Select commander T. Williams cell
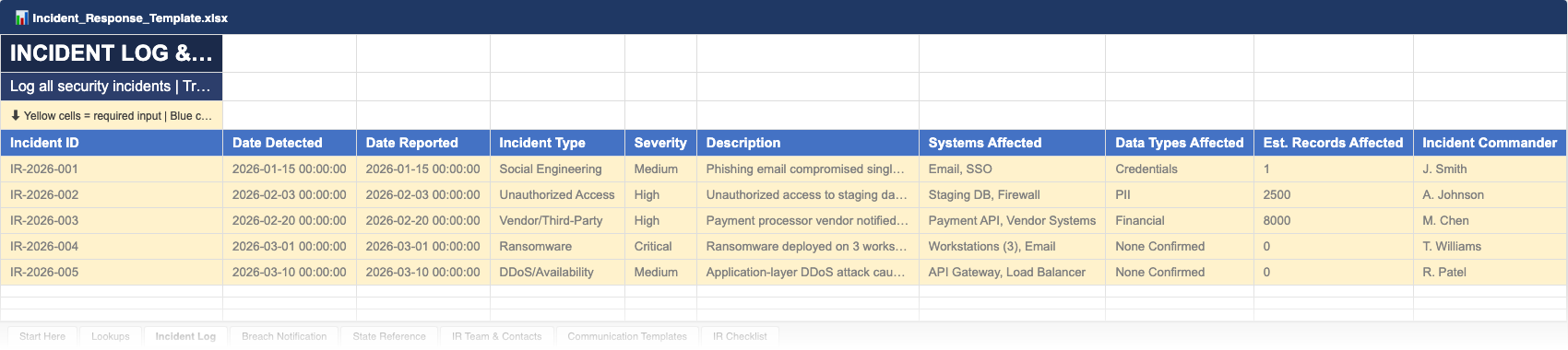Screen dimensions: 1568x350 pyautogui.click(x=1490, y=247)
